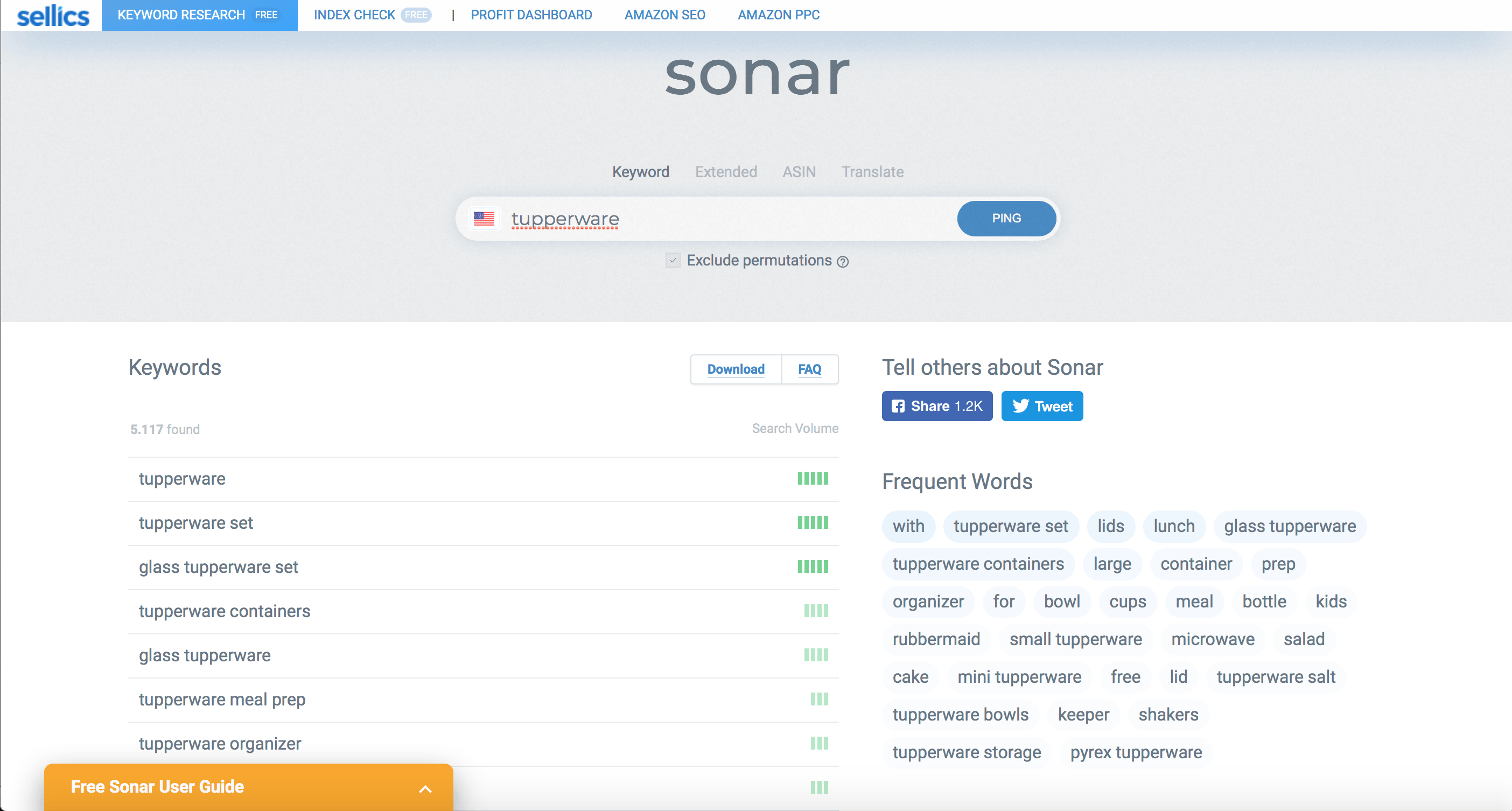Click the search volume bars for tupperware meal prep

(820, 699)
